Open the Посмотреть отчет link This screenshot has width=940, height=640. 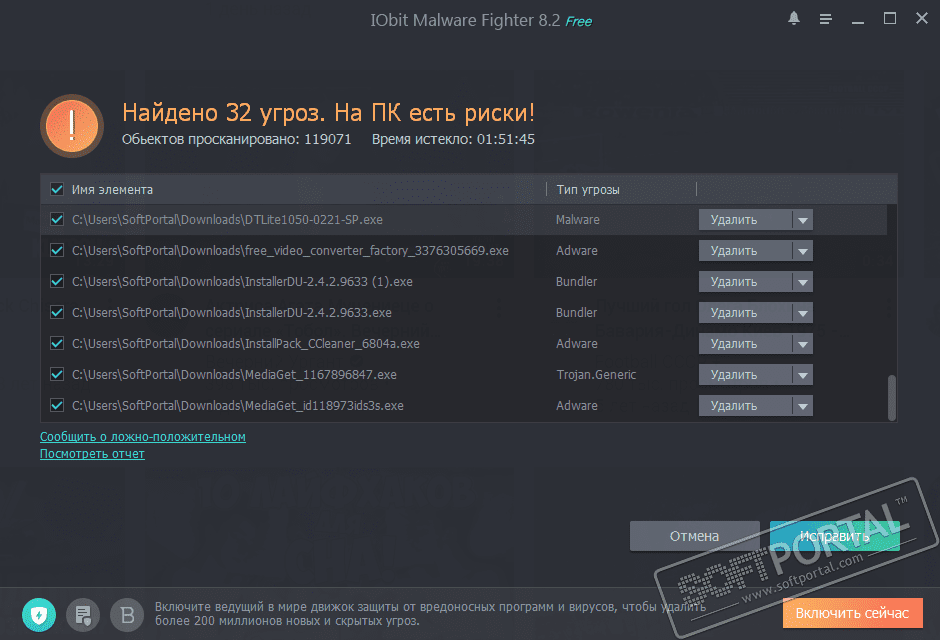pyautogui.click(x=92, y=454)
